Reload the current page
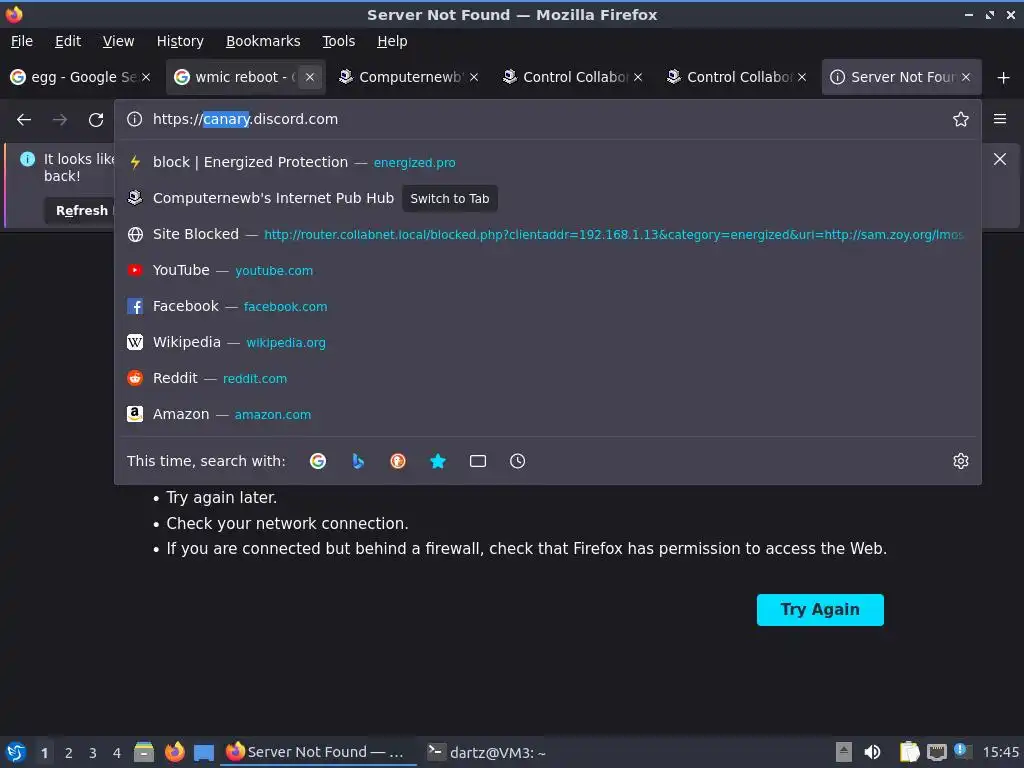 pyautogui.click(x=96, y=120)
